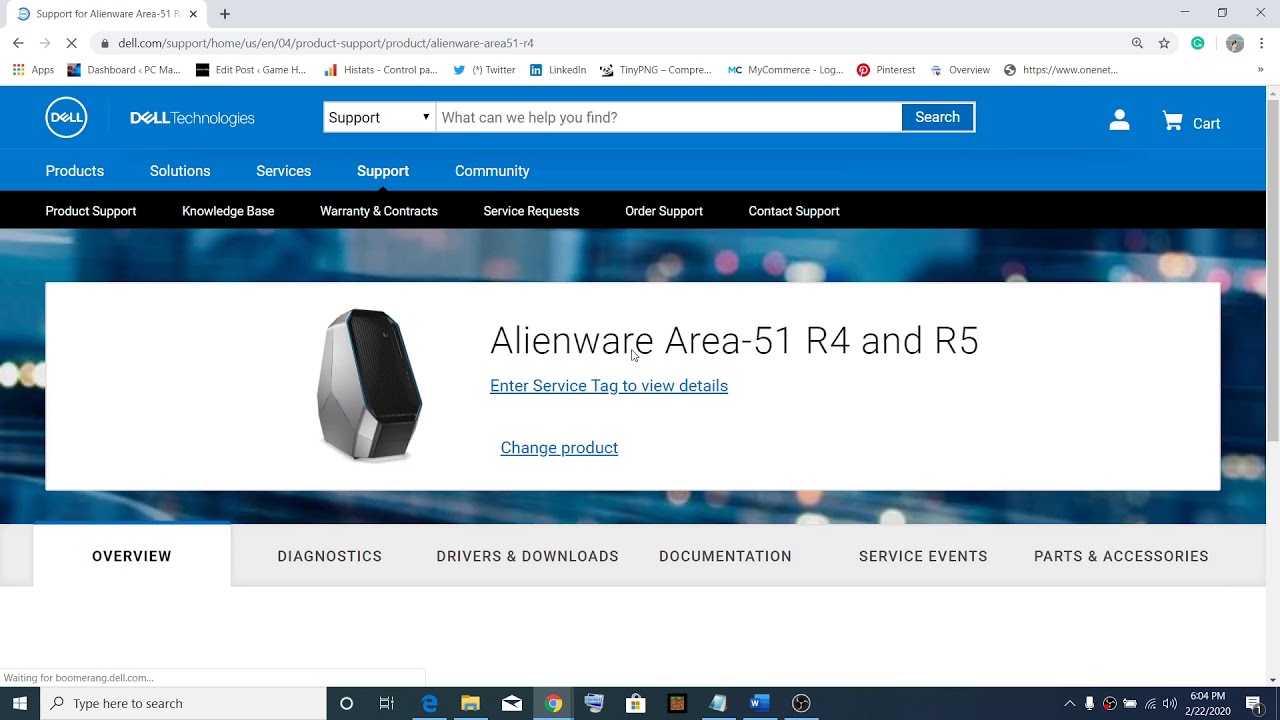Image resolution: width=1280 pixels, height=720 pixels.
Task: Show more bookmarks chevron
Action: click(1260, 70)
